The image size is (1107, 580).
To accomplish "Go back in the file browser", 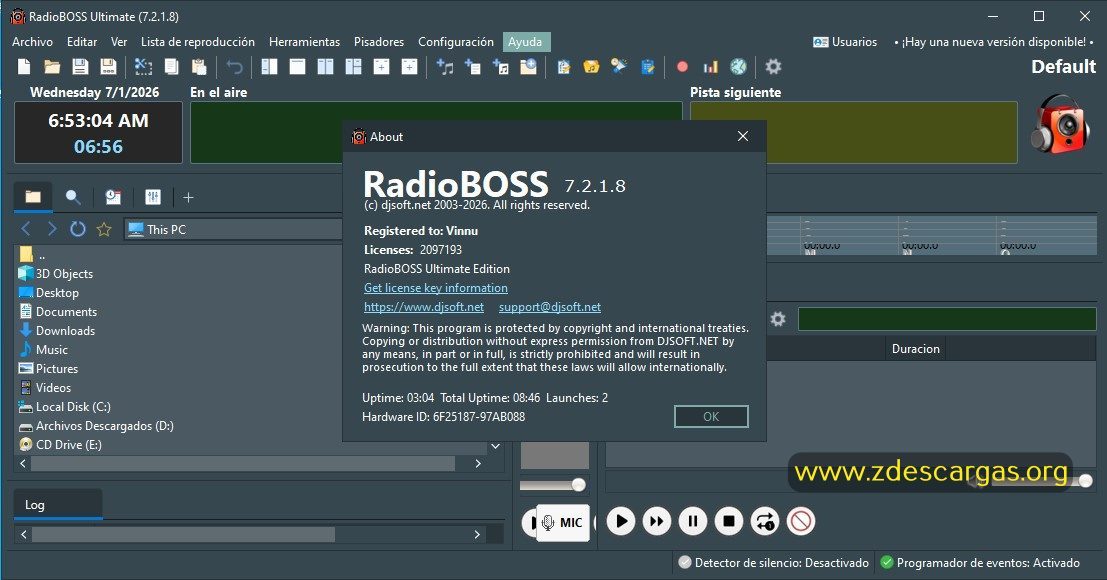I will click(x=26, y=229).
